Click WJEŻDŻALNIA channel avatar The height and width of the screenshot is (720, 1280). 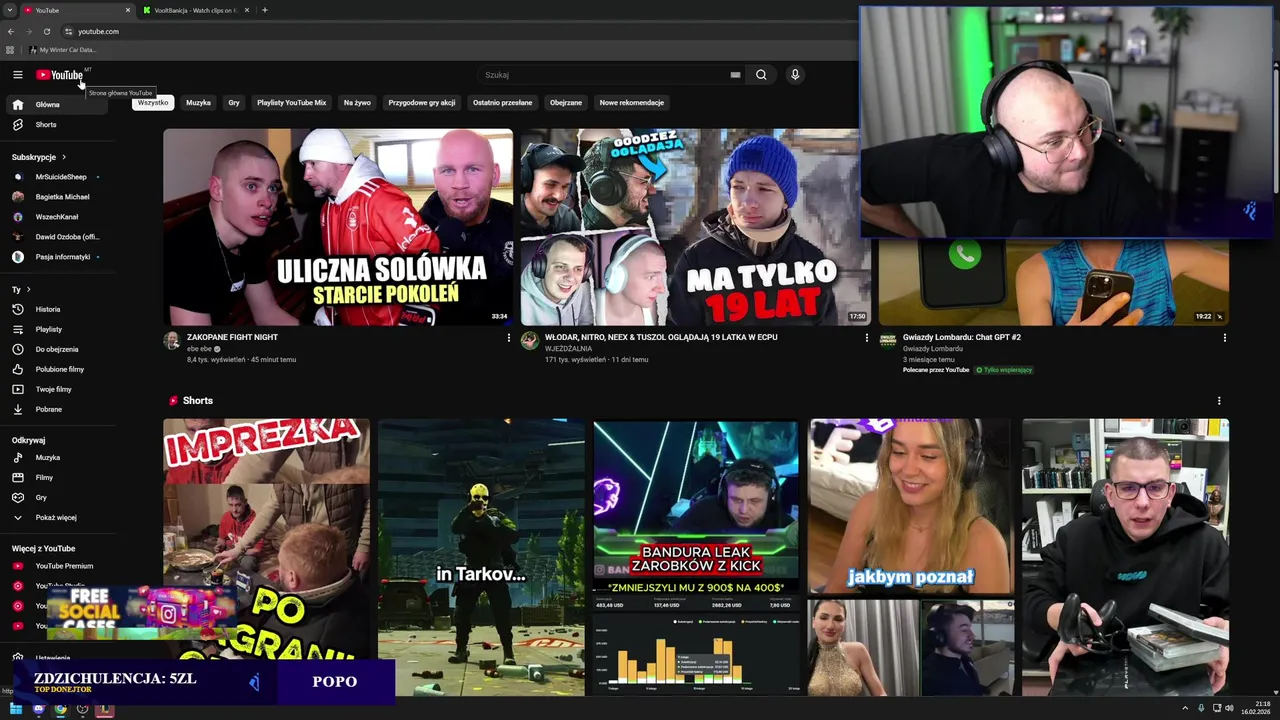tap(530, 341)
